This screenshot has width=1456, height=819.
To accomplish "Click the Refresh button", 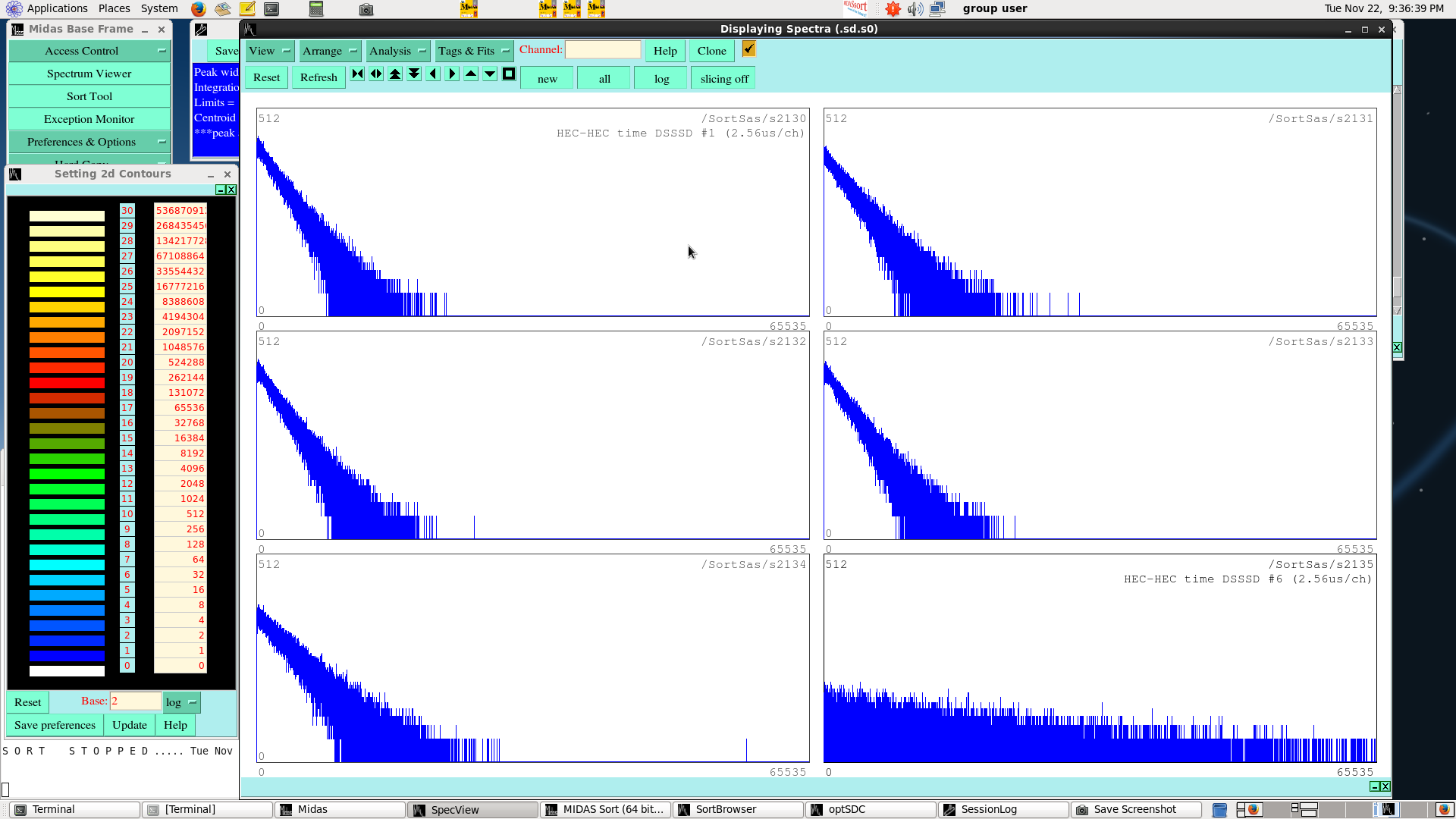I will [318, 77].
